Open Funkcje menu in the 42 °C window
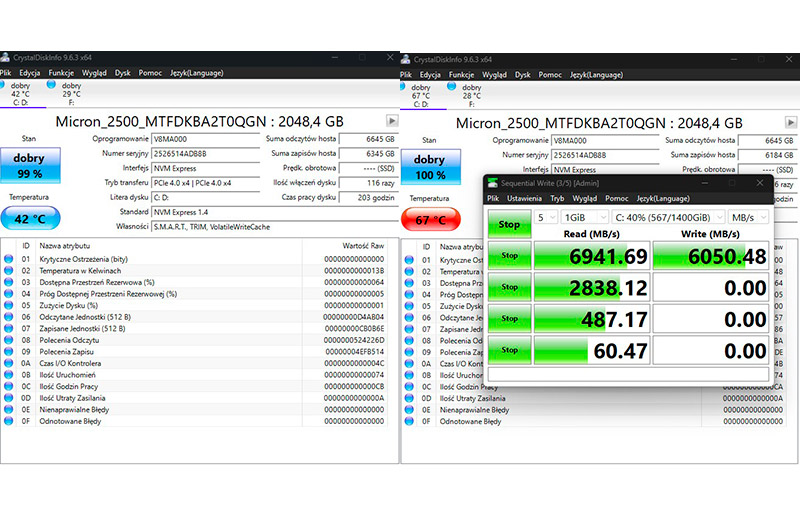Image resolution: width=800 pixels, height=520 pixels. 61,73
